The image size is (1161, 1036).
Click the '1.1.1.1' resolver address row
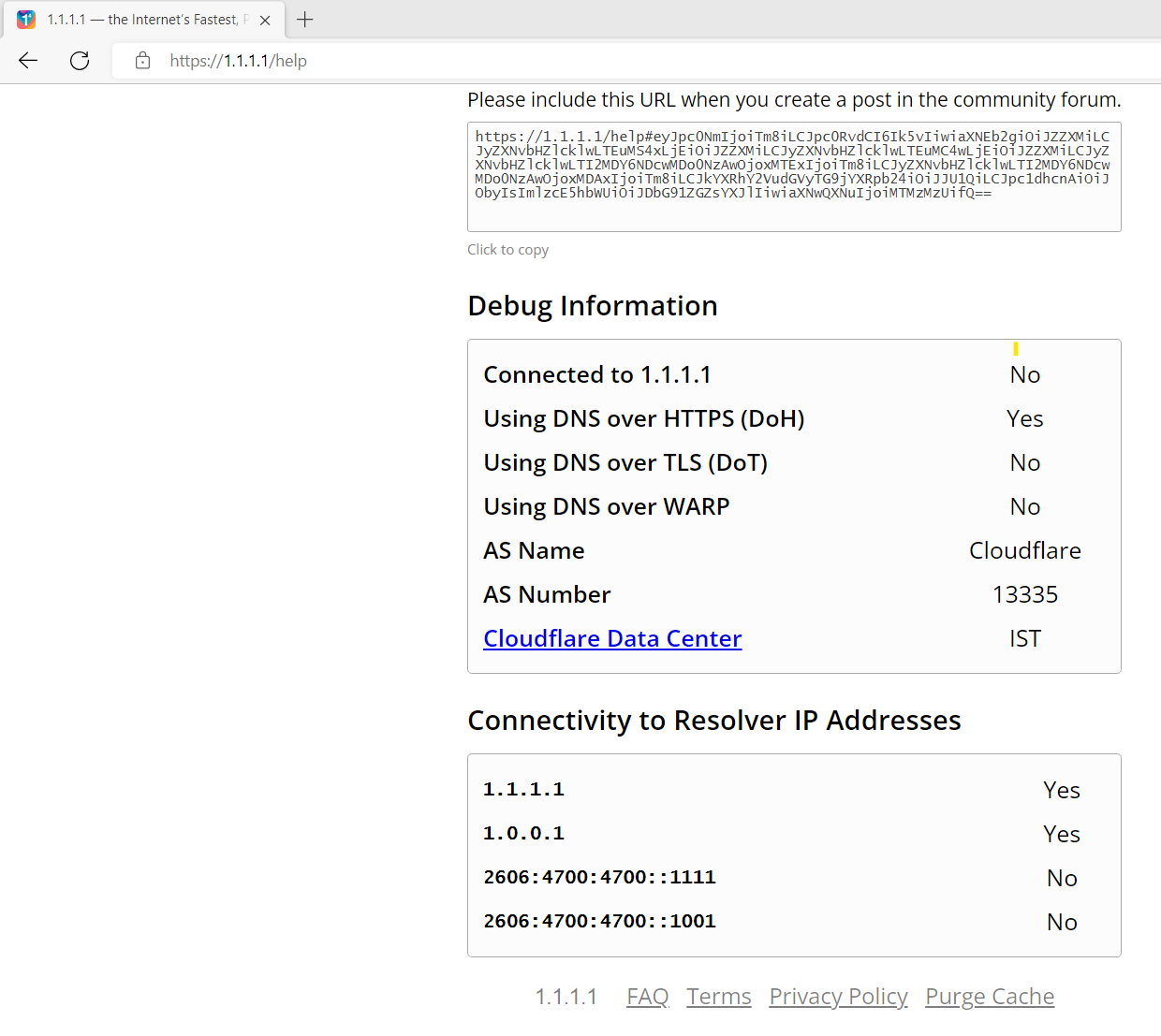point(794,789)
